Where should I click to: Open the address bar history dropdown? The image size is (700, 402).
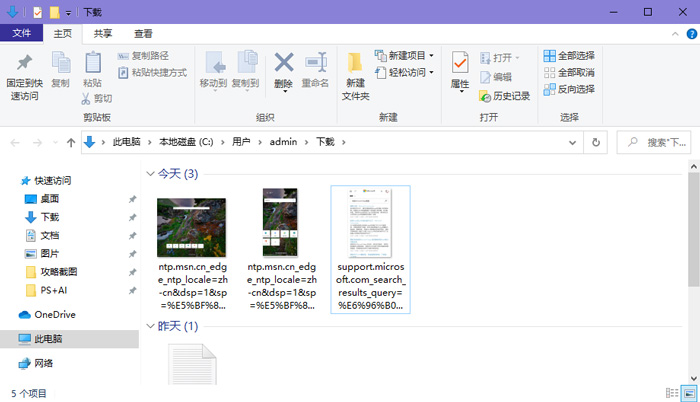[x=572, y=142]
